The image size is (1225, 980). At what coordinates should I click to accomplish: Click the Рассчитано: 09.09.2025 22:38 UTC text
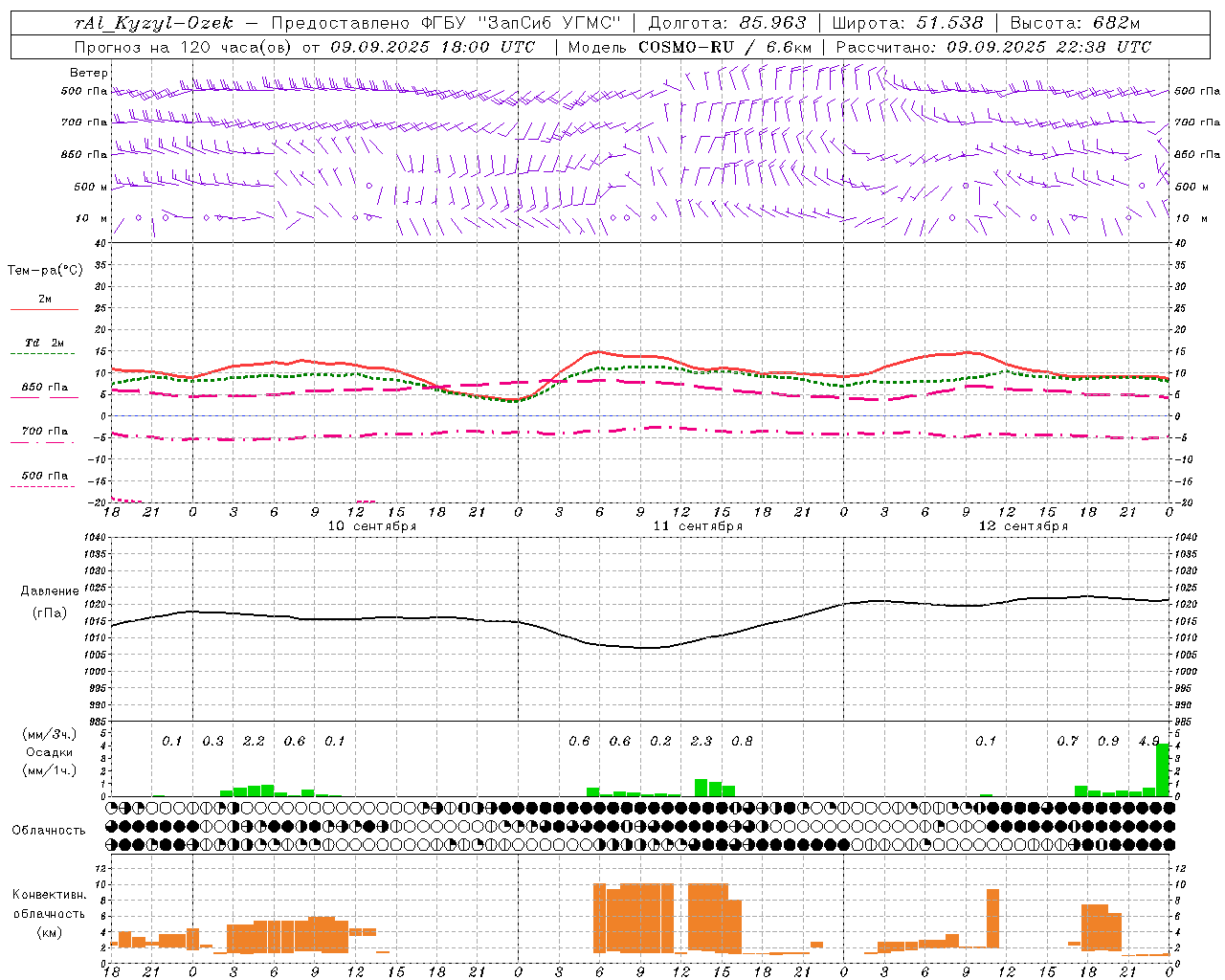(993, 47)
